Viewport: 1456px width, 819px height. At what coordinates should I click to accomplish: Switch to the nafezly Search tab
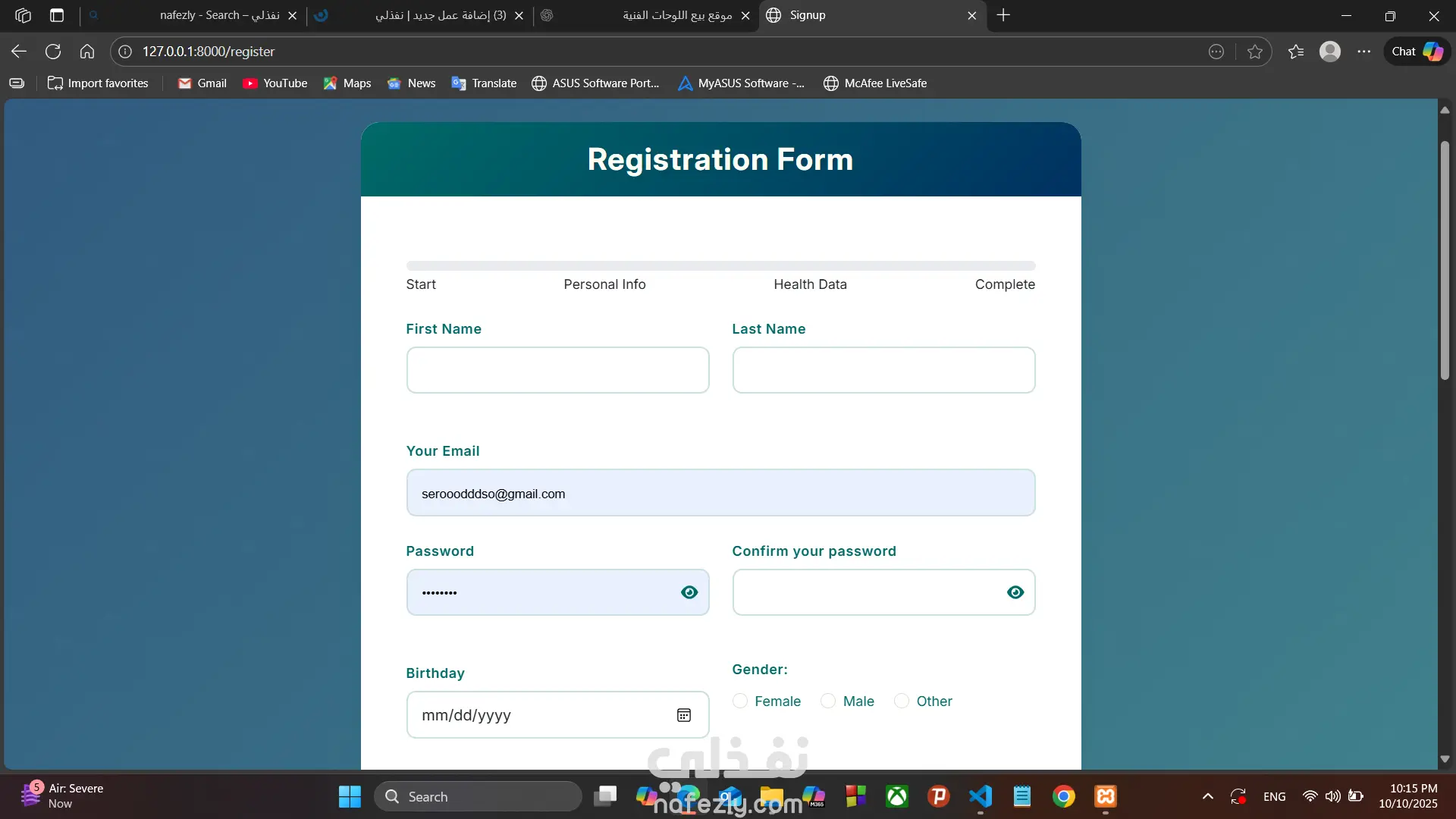click(x=220, y=15)
